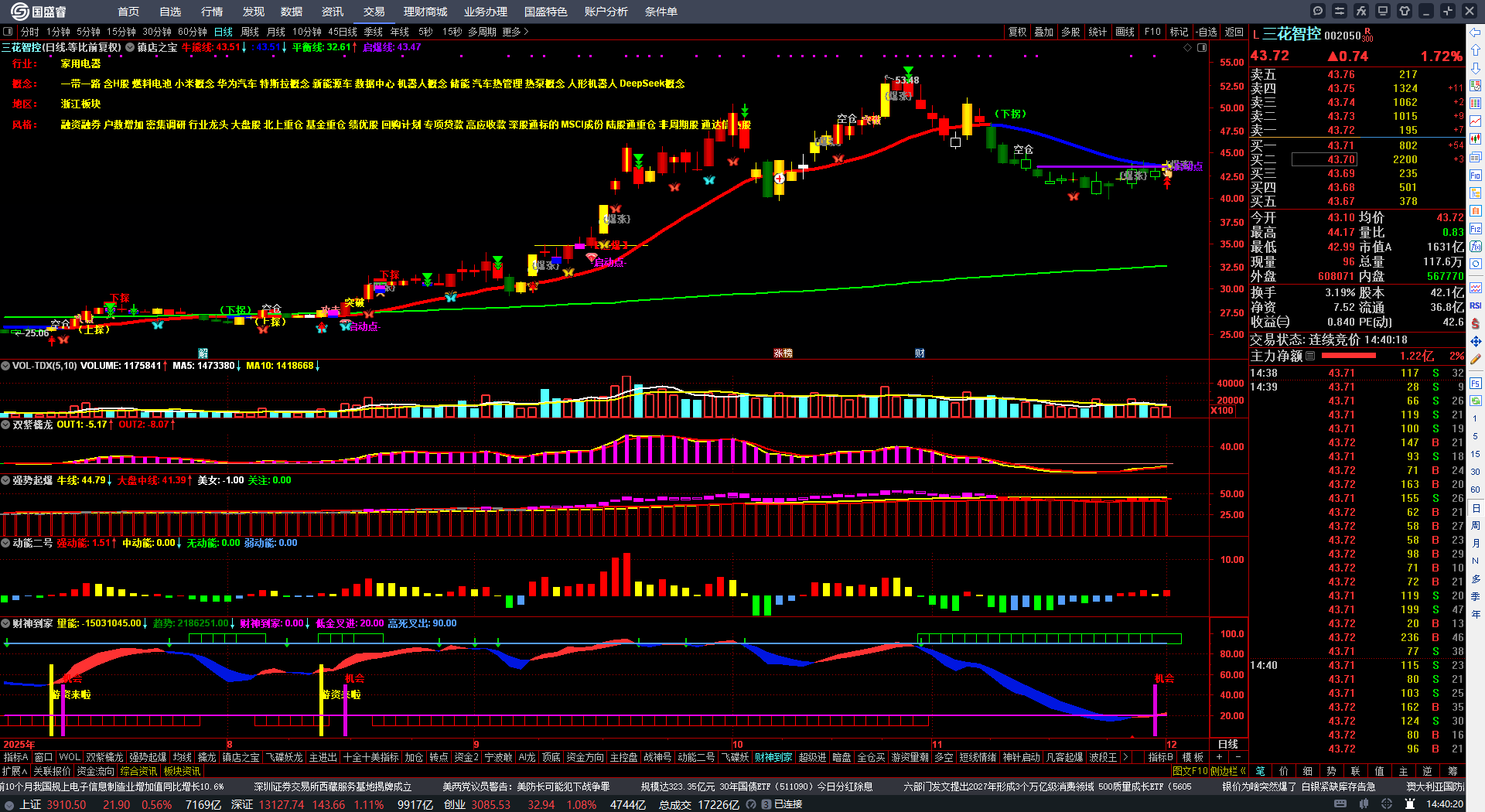Select the blue move crosshair sidebar icon
The width and height of the screenshot is (1485, 812).
point(1476,341)
